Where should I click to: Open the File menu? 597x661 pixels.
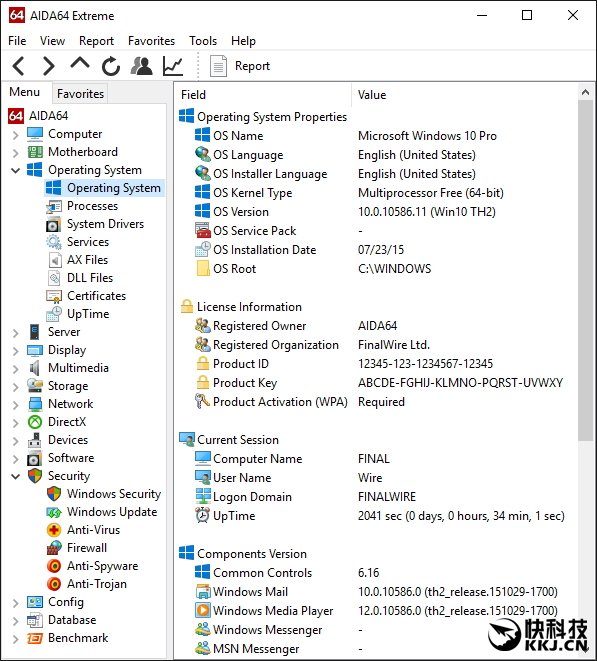tap(17, 41)
